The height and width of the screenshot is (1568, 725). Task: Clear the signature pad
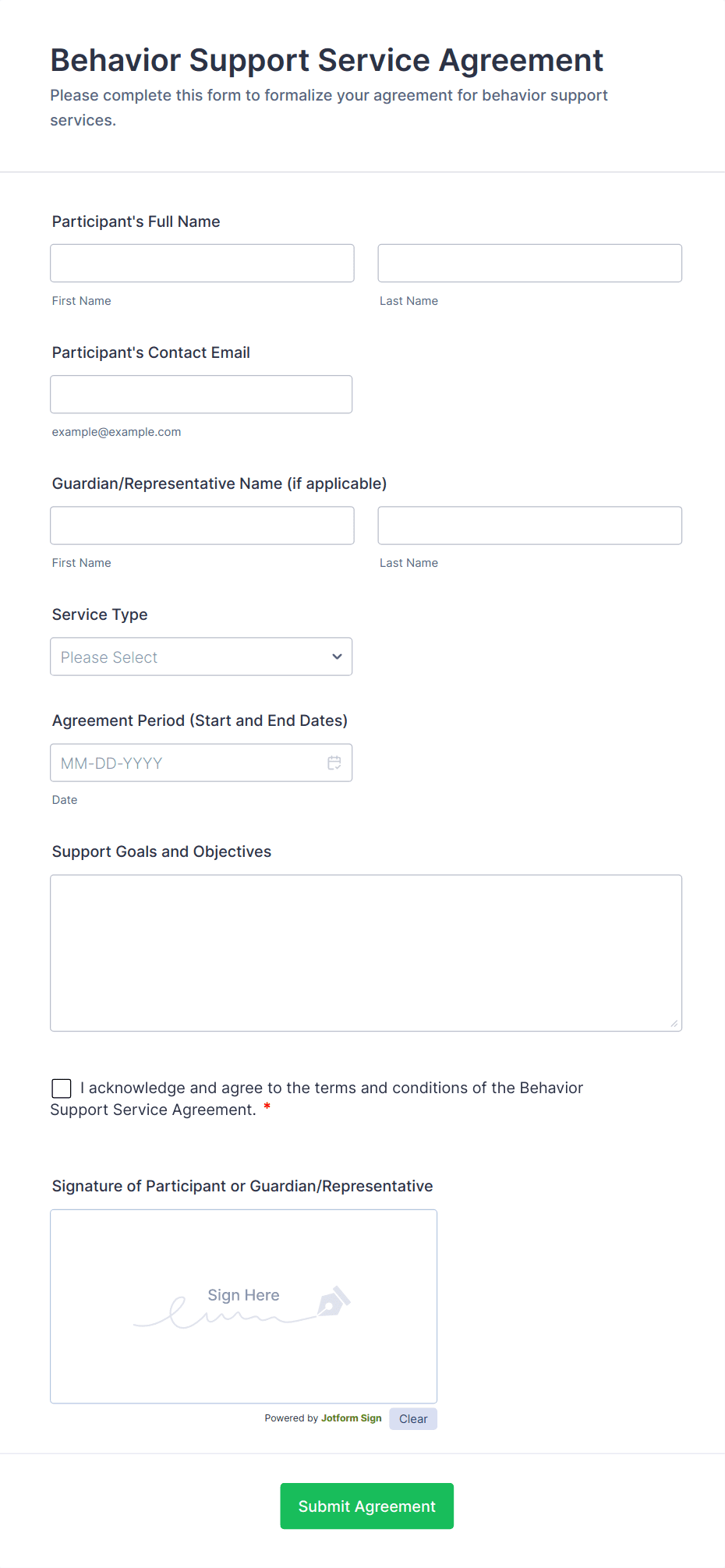pos(413,1418)
